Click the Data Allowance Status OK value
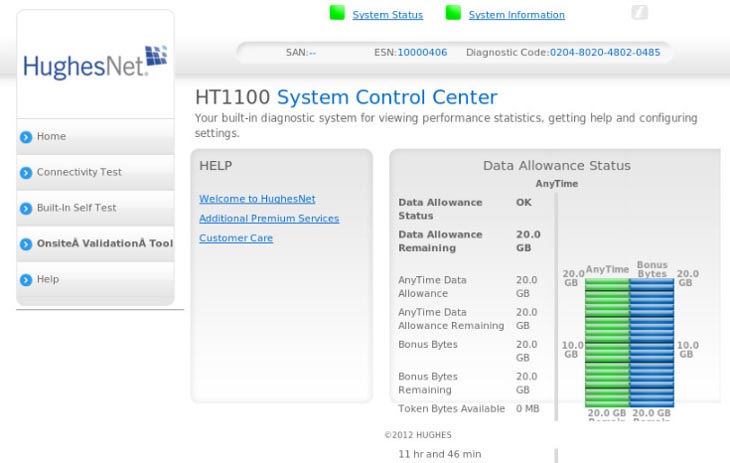 [524, 203]
